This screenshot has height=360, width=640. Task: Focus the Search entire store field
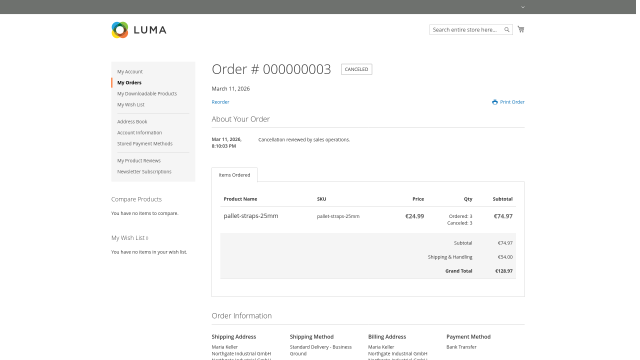pos(471,29)
